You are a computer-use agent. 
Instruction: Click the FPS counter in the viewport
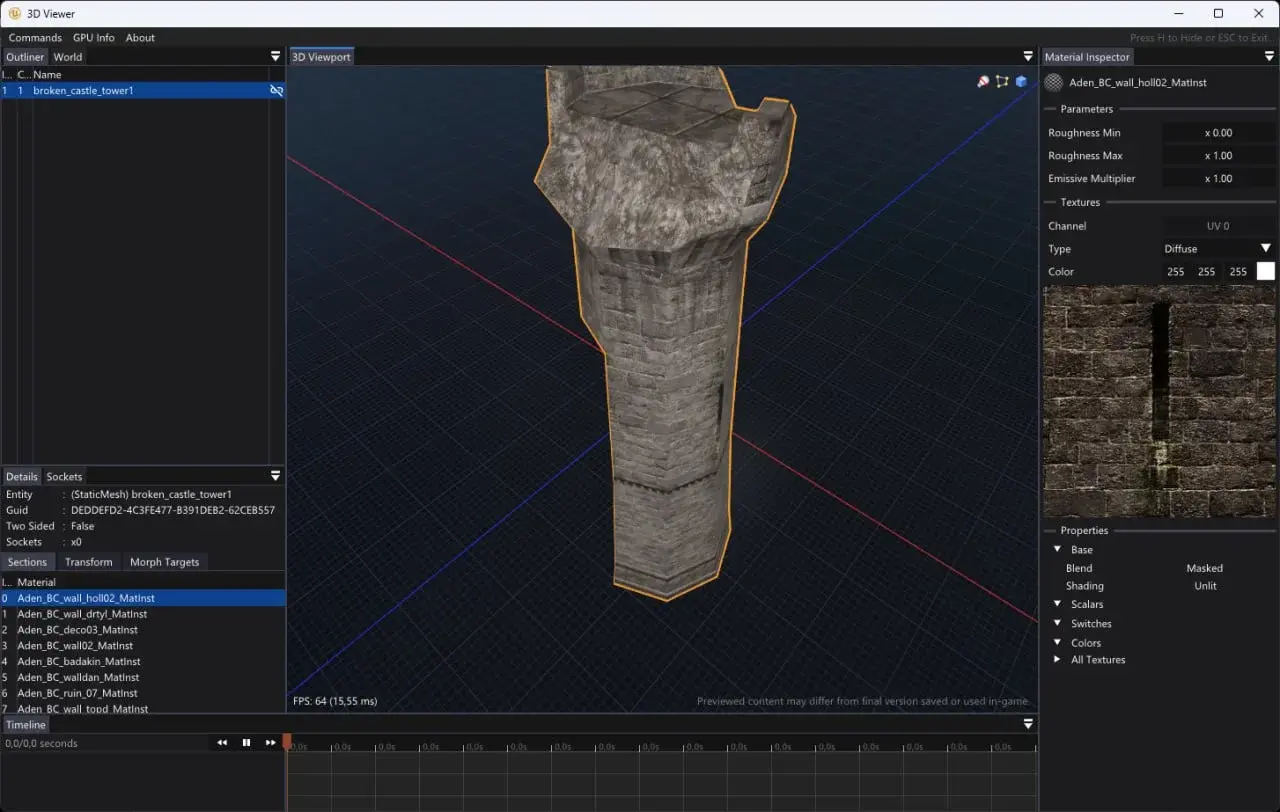[x=335, y=701]
